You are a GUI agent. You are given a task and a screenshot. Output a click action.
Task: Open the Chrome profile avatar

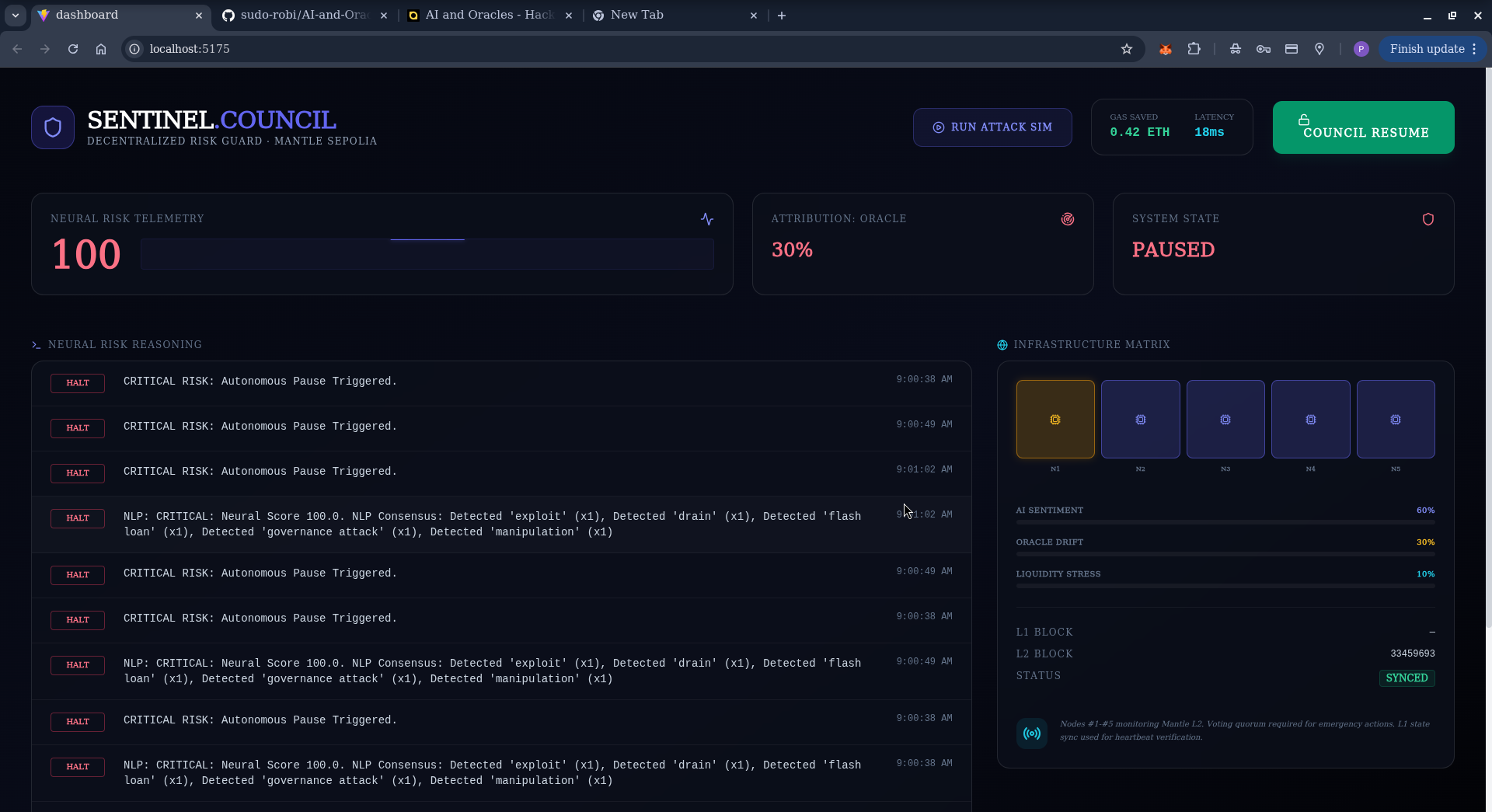(1361, 49)
